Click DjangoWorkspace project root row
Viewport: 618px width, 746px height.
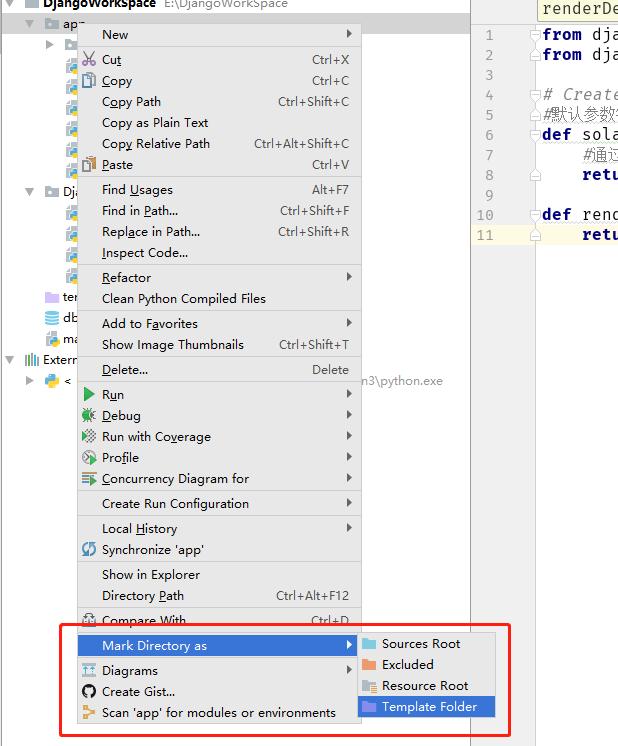pos(235,5)
